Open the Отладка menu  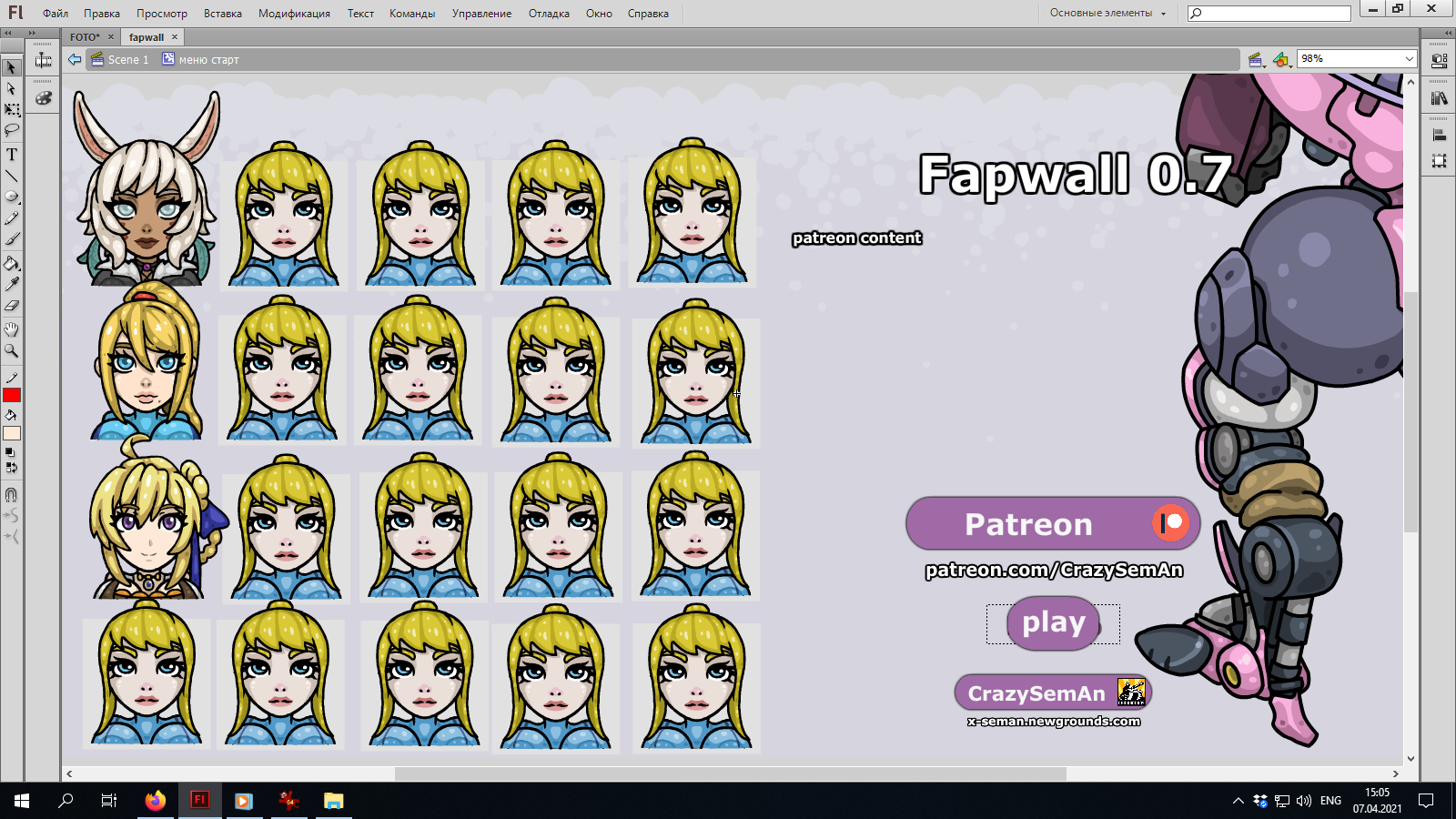[x=549, y=14]
